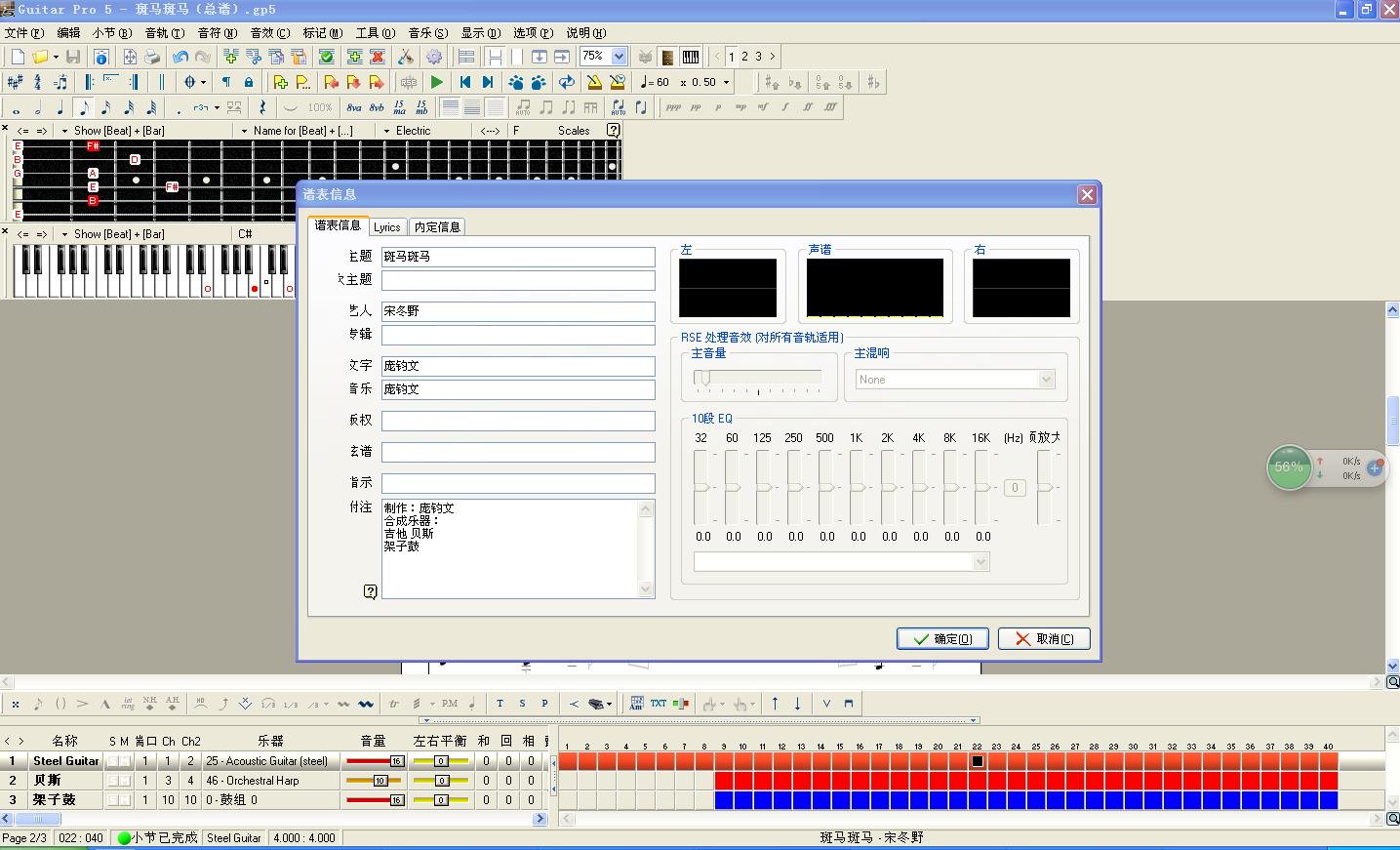Open the 文件 menu
1400x850 pixels.
pyautogui.click(x=23, y=32)
